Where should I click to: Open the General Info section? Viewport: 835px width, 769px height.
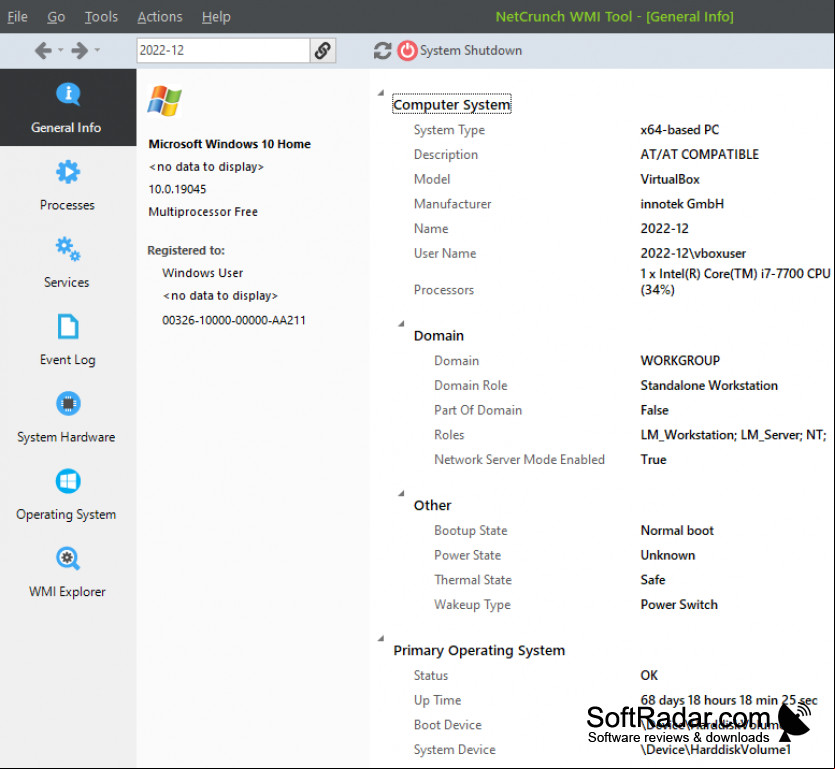pos(68,108)
